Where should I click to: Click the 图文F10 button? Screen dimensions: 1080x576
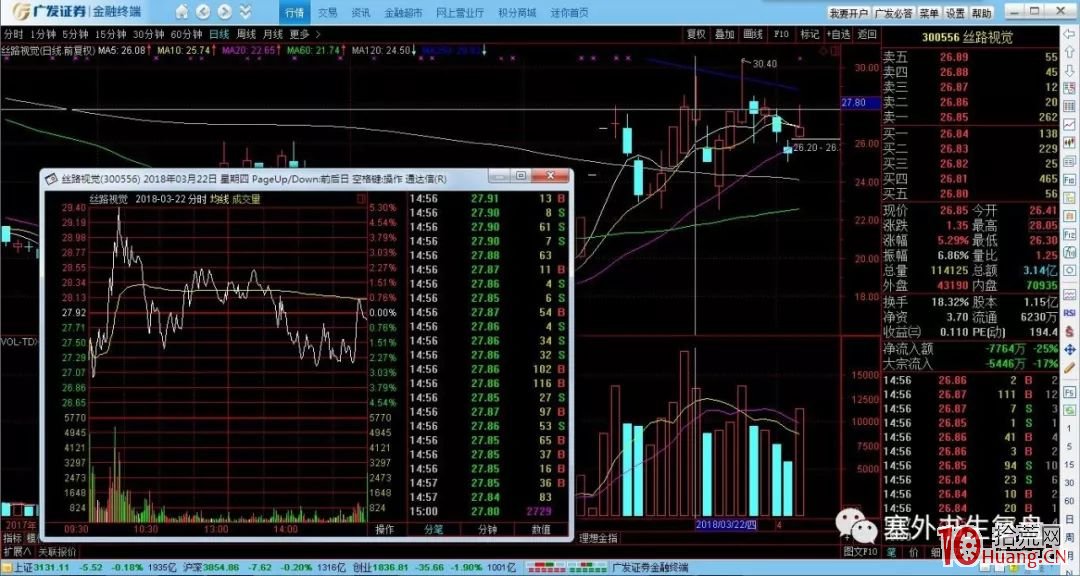click(x=861, y=552)
